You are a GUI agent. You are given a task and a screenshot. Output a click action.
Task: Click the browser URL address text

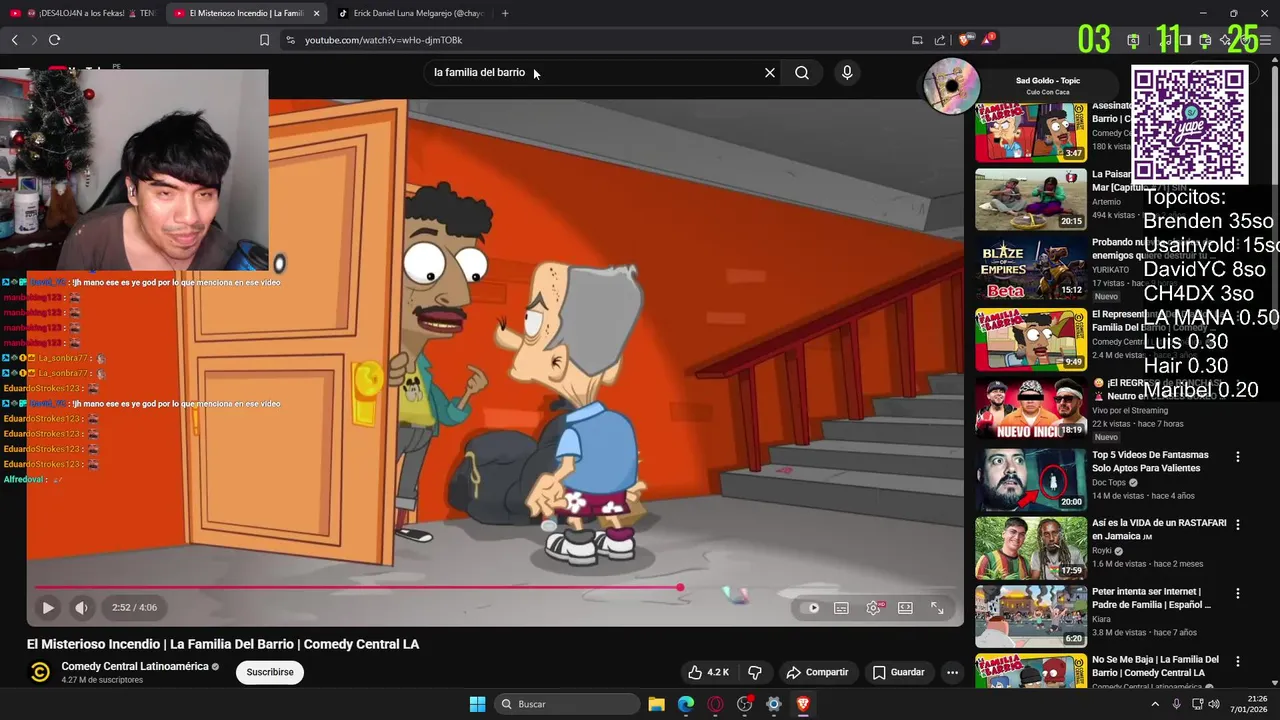click(x=383, y=40)
